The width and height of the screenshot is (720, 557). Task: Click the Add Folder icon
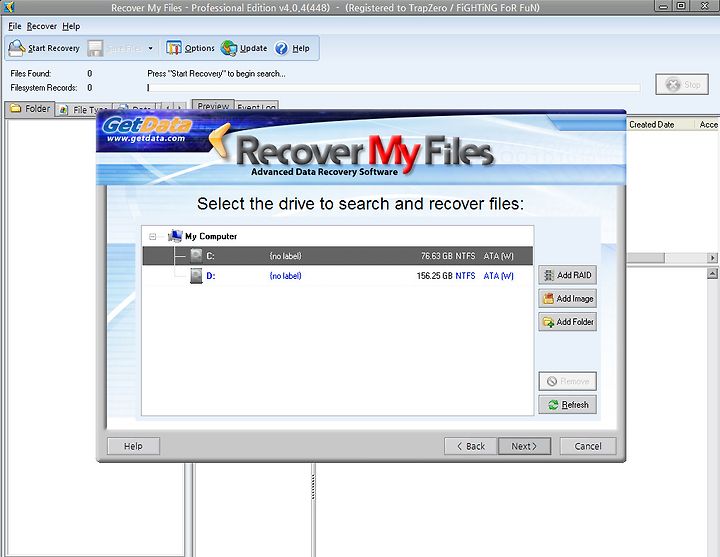[548, 322]
